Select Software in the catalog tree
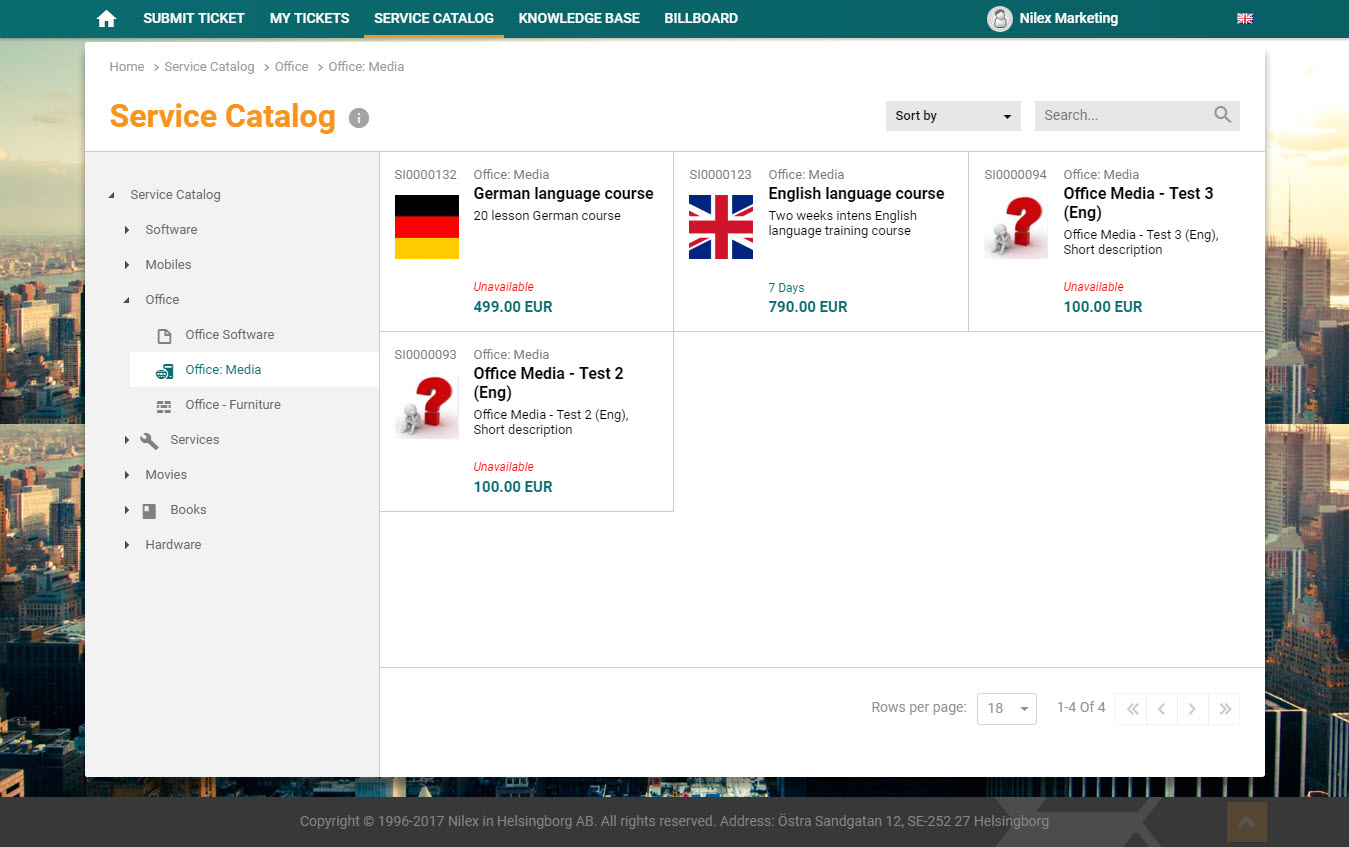The image size is (1349, 847). pos(171,230)
